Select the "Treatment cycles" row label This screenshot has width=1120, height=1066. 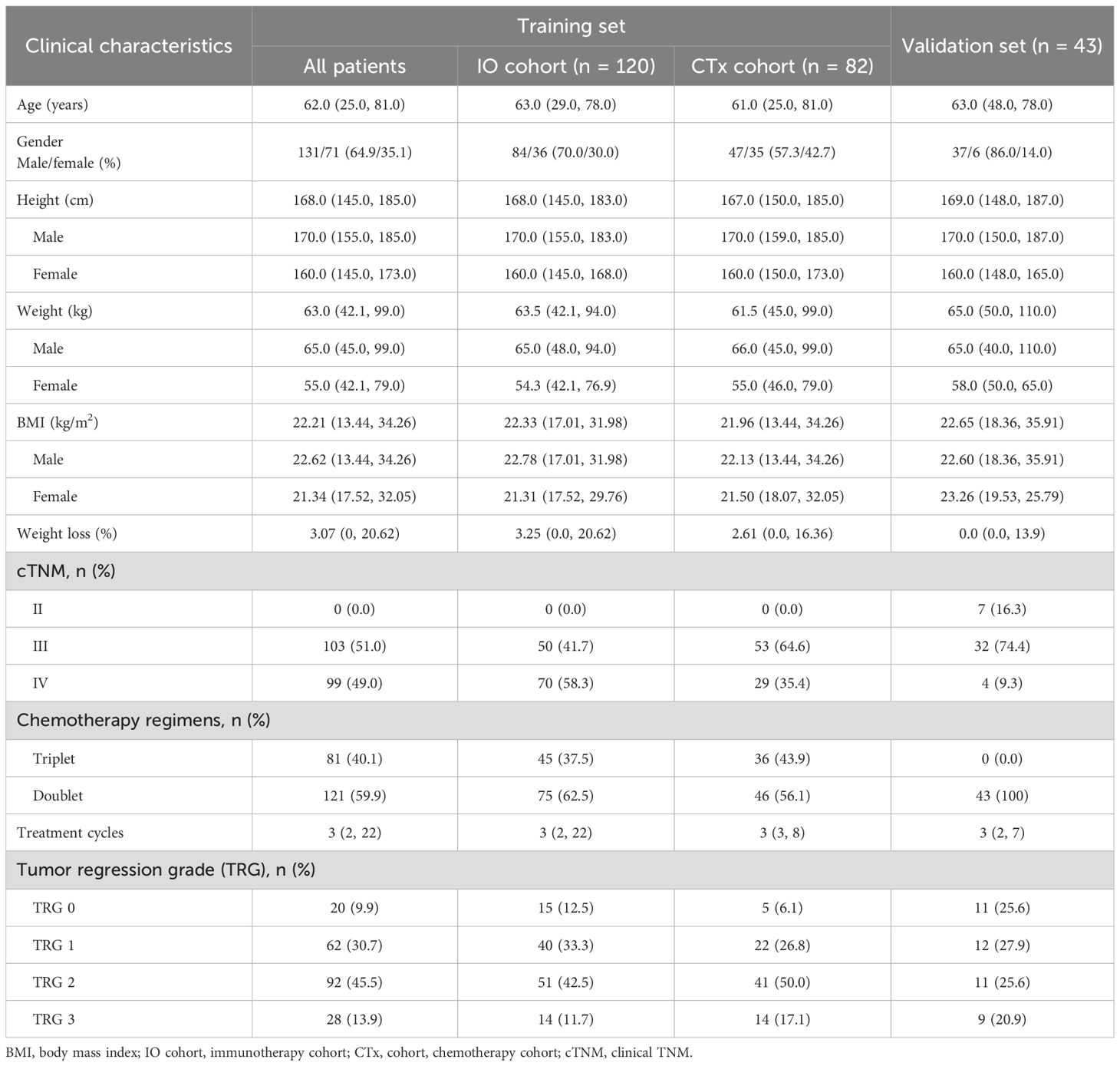coord(70,833)
